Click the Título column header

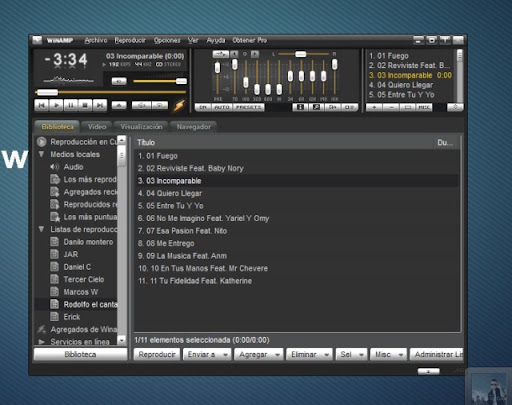click(x=283, y=142)
